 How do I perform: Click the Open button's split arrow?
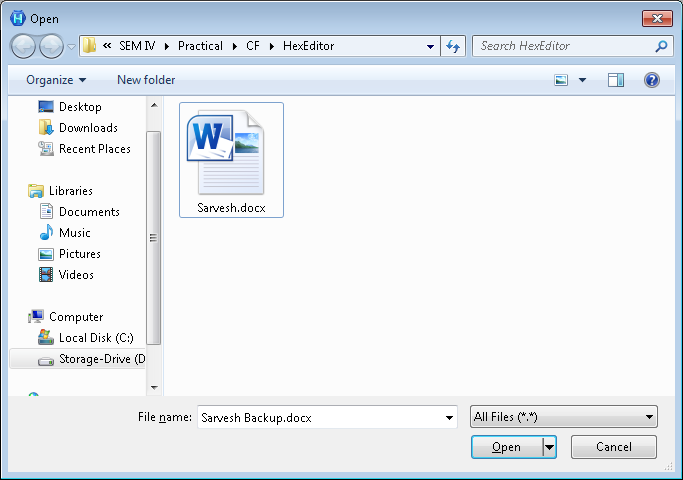(x=549, y=447)
